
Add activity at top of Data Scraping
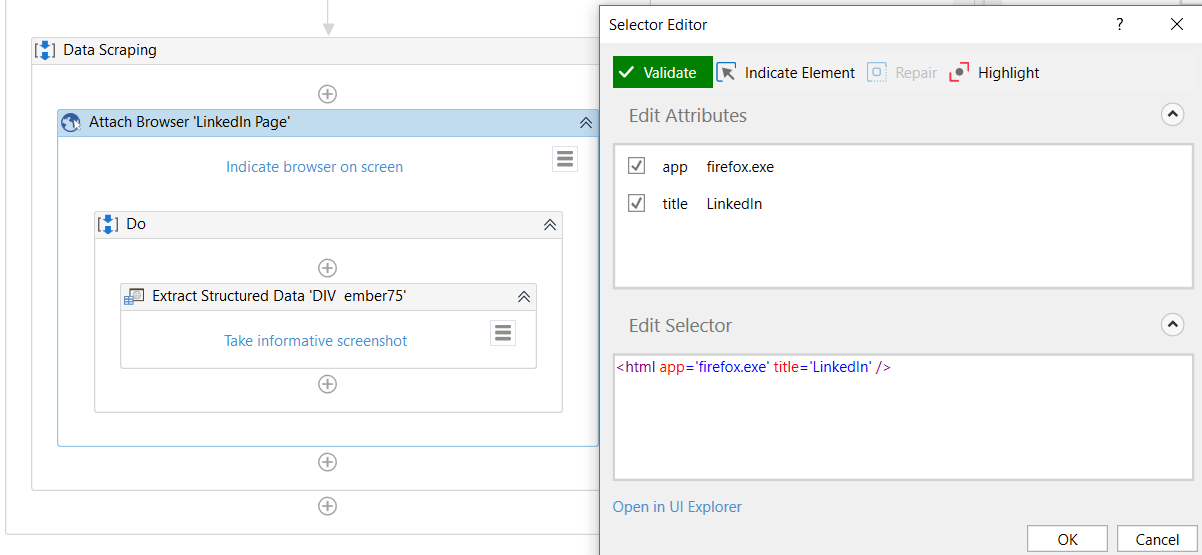click(327, 94)
